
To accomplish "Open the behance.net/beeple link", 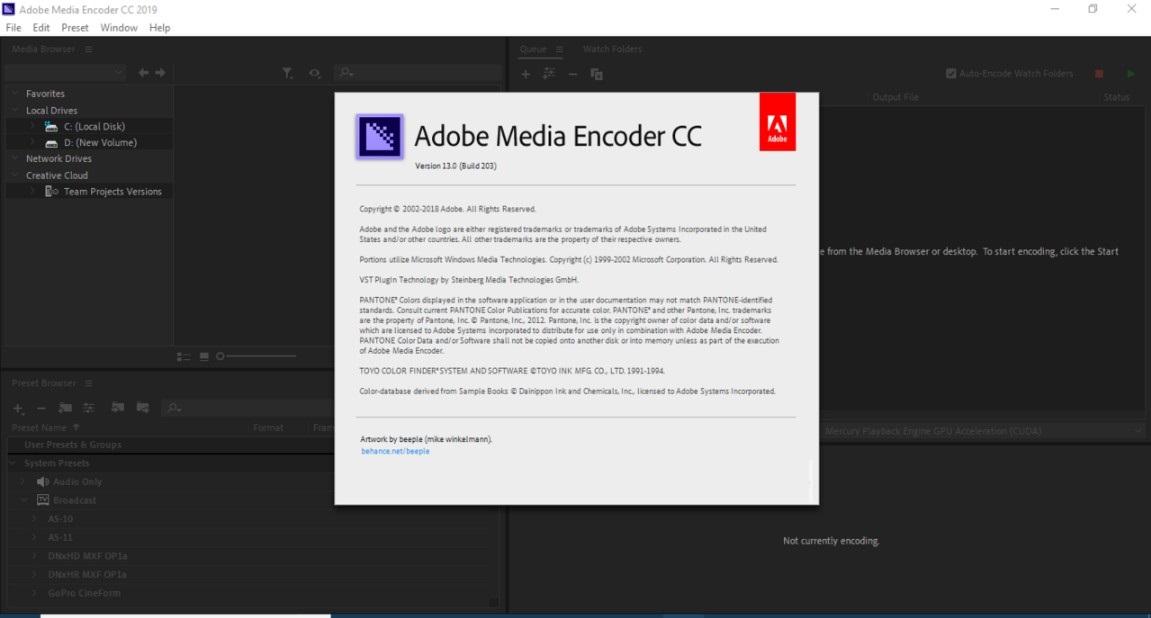I will coord(395,451).
